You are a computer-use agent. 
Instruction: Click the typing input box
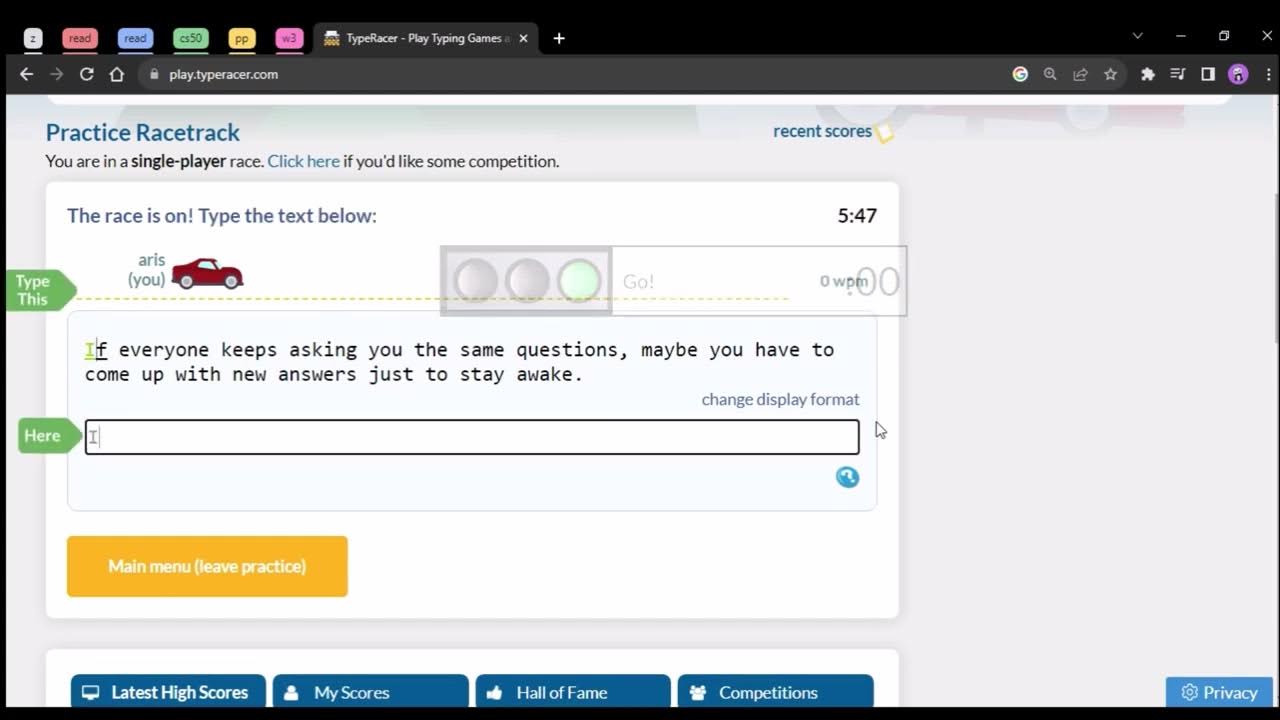click(x=472, y=437)
